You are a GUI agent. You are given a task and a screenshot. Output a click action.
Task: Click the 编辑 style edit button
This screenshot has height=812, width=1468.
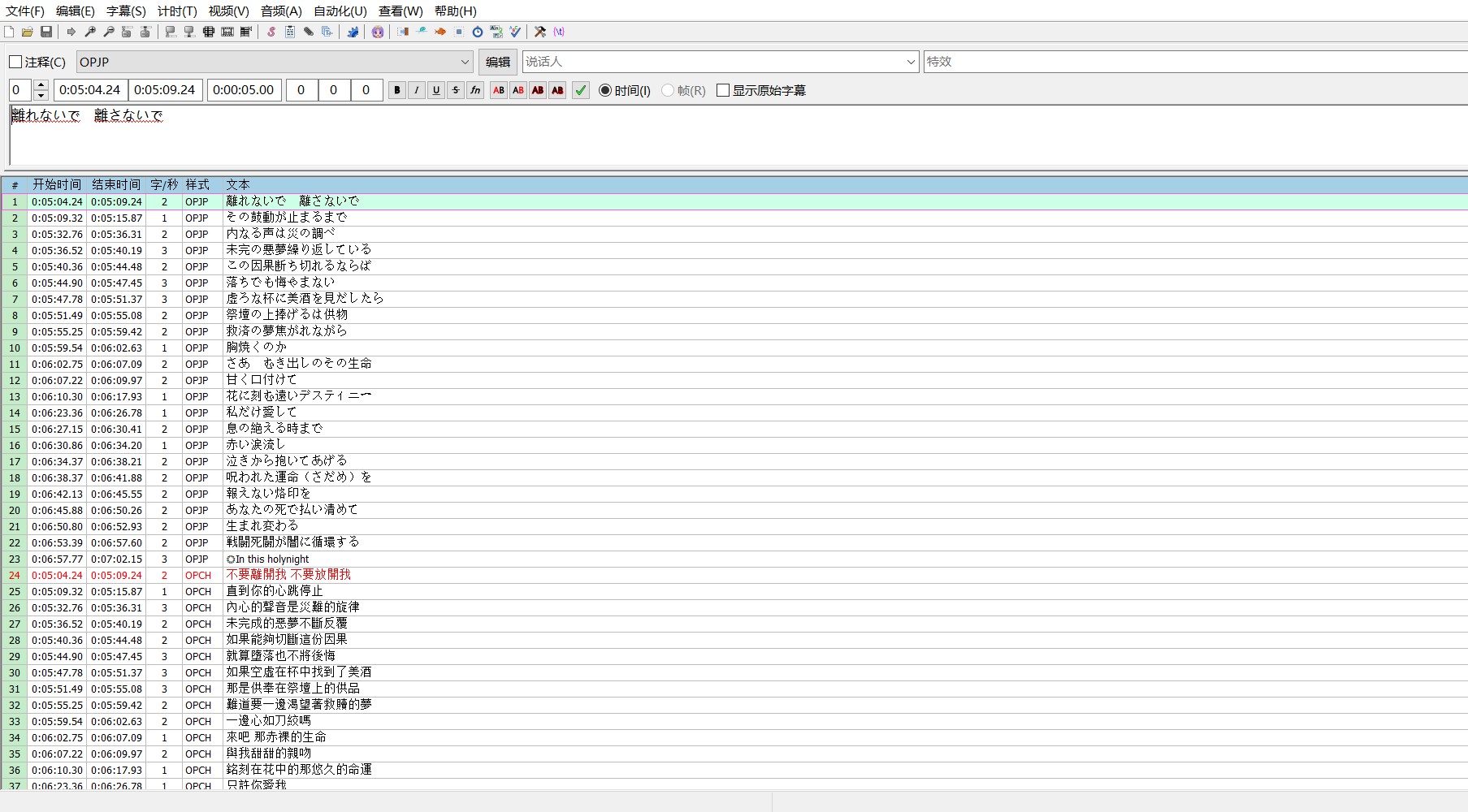tap(498, 62)
